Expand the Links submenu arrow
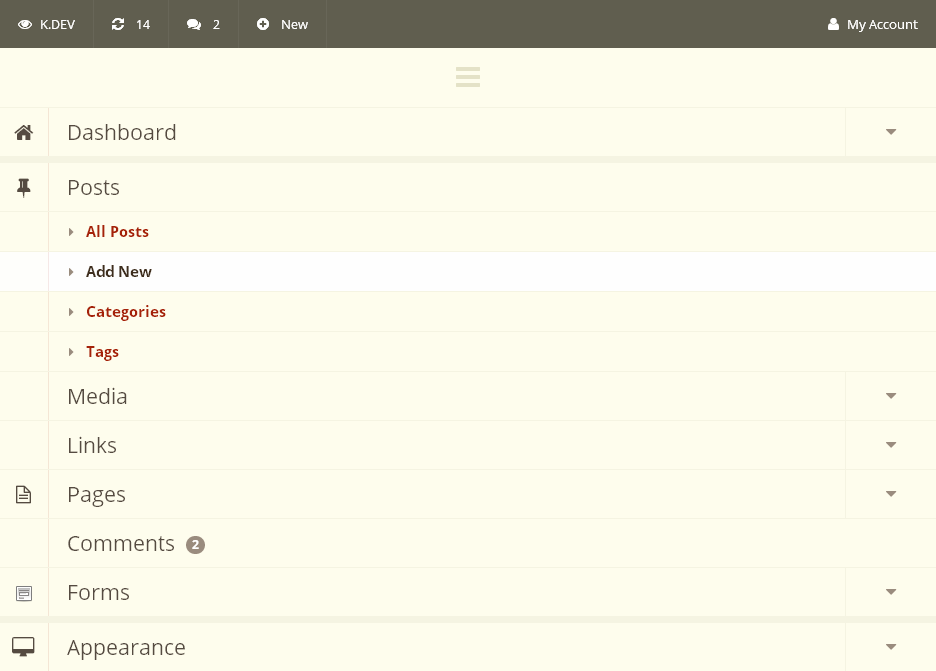 [891, 445]
